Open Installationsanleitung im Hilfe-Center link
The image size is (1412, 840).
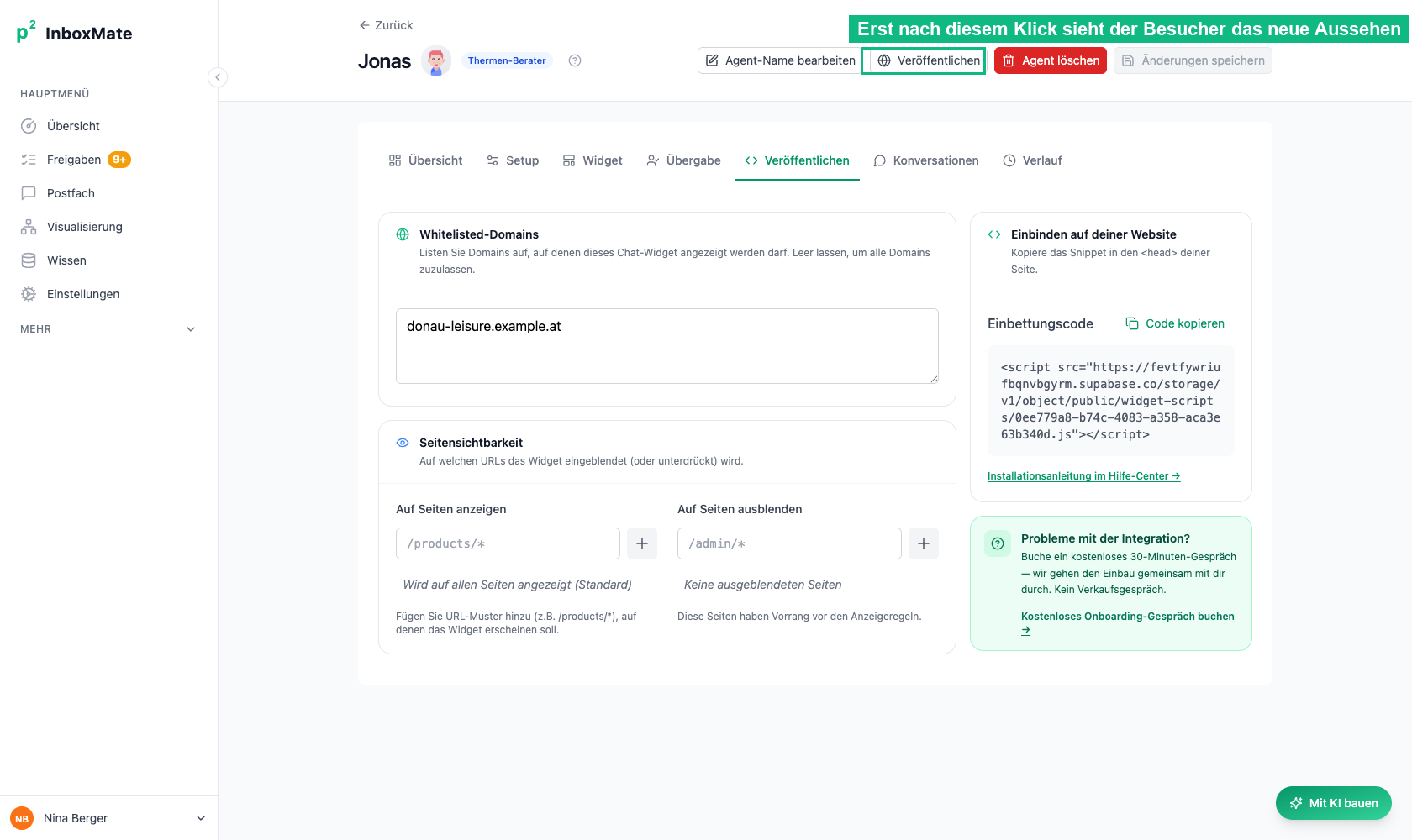1084,476
